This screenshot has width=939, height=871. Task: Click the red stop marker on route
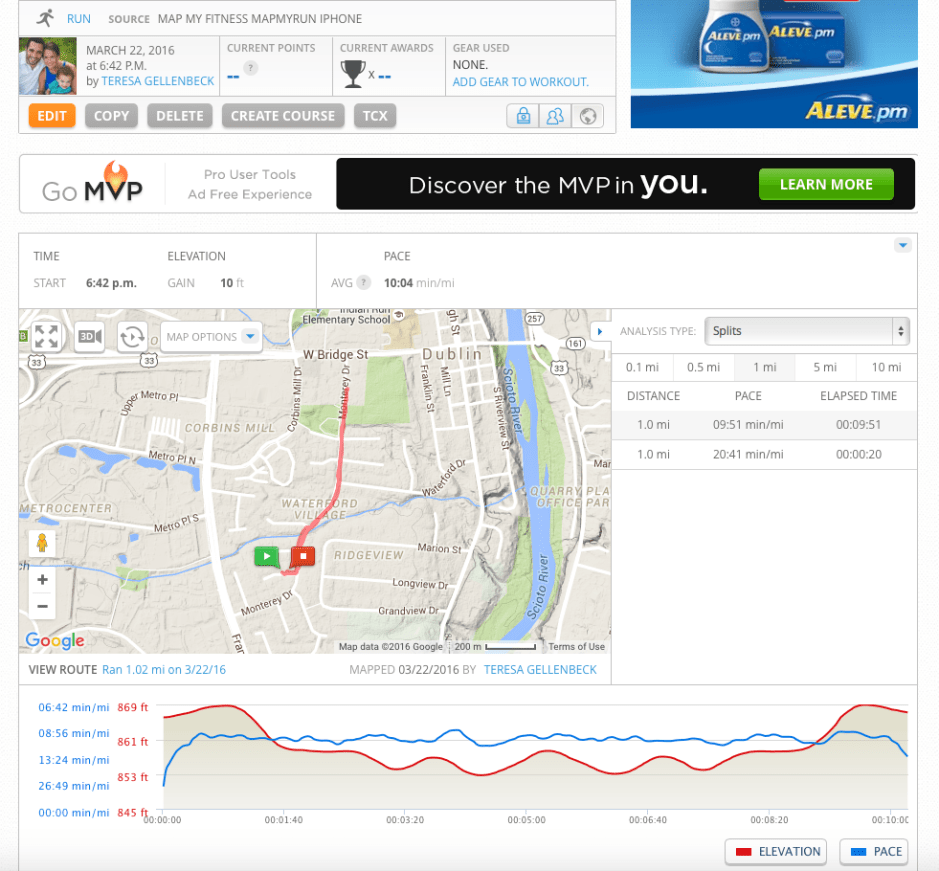(303, 556)
